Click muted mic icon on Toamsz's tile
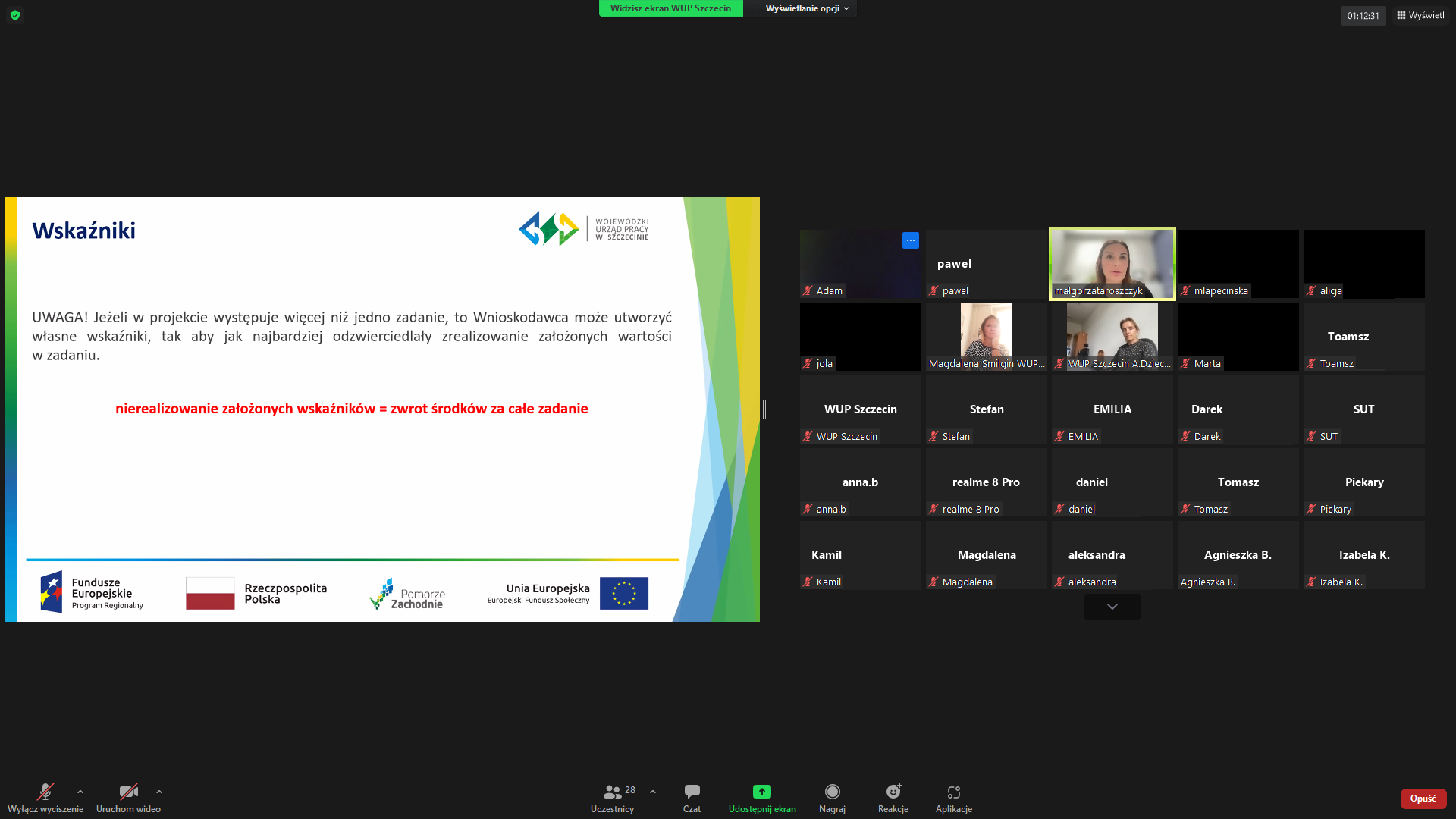 coord(1312,364)
